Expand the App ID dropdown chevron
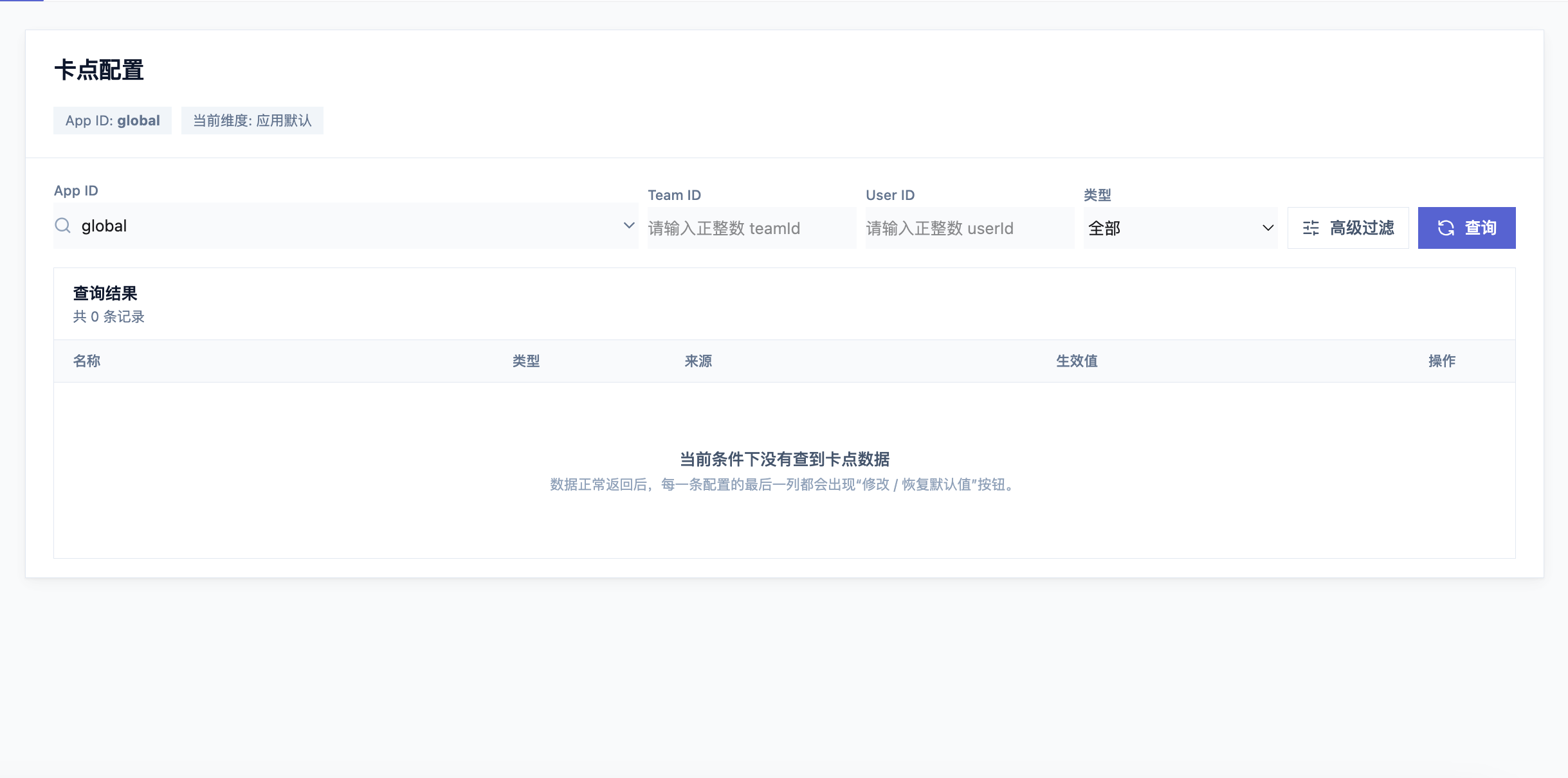 tap(629, 226)
